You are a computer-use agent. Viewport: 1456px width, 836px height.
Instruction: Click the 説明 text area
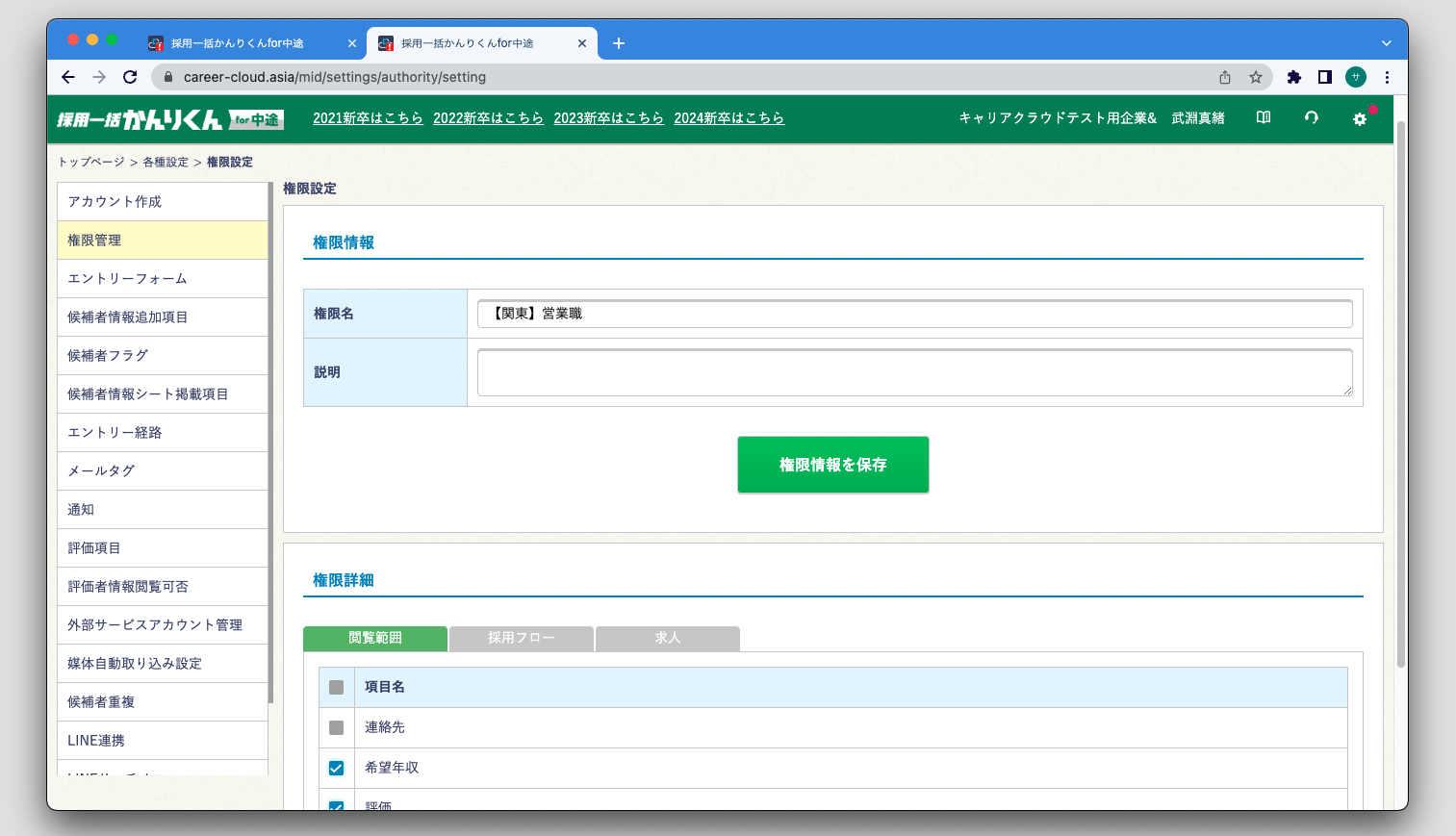click(x=915, y=372)
